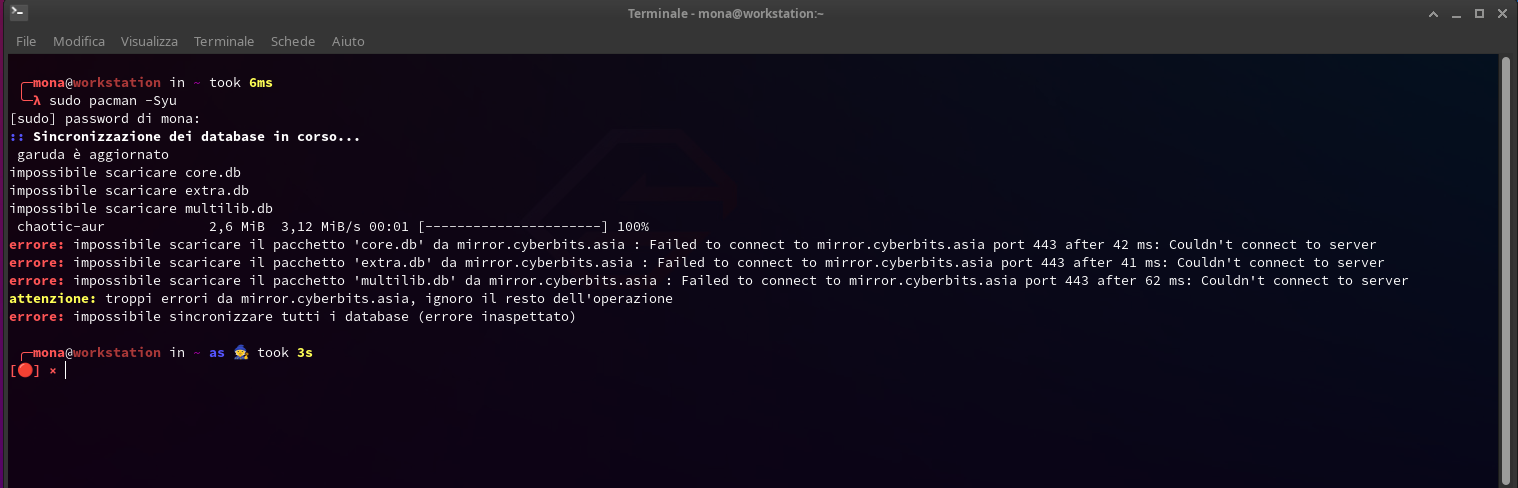The width and height of the screenshot is (1518, 488).
Task: Open the Terminale menu
Action: click(224, 41)
